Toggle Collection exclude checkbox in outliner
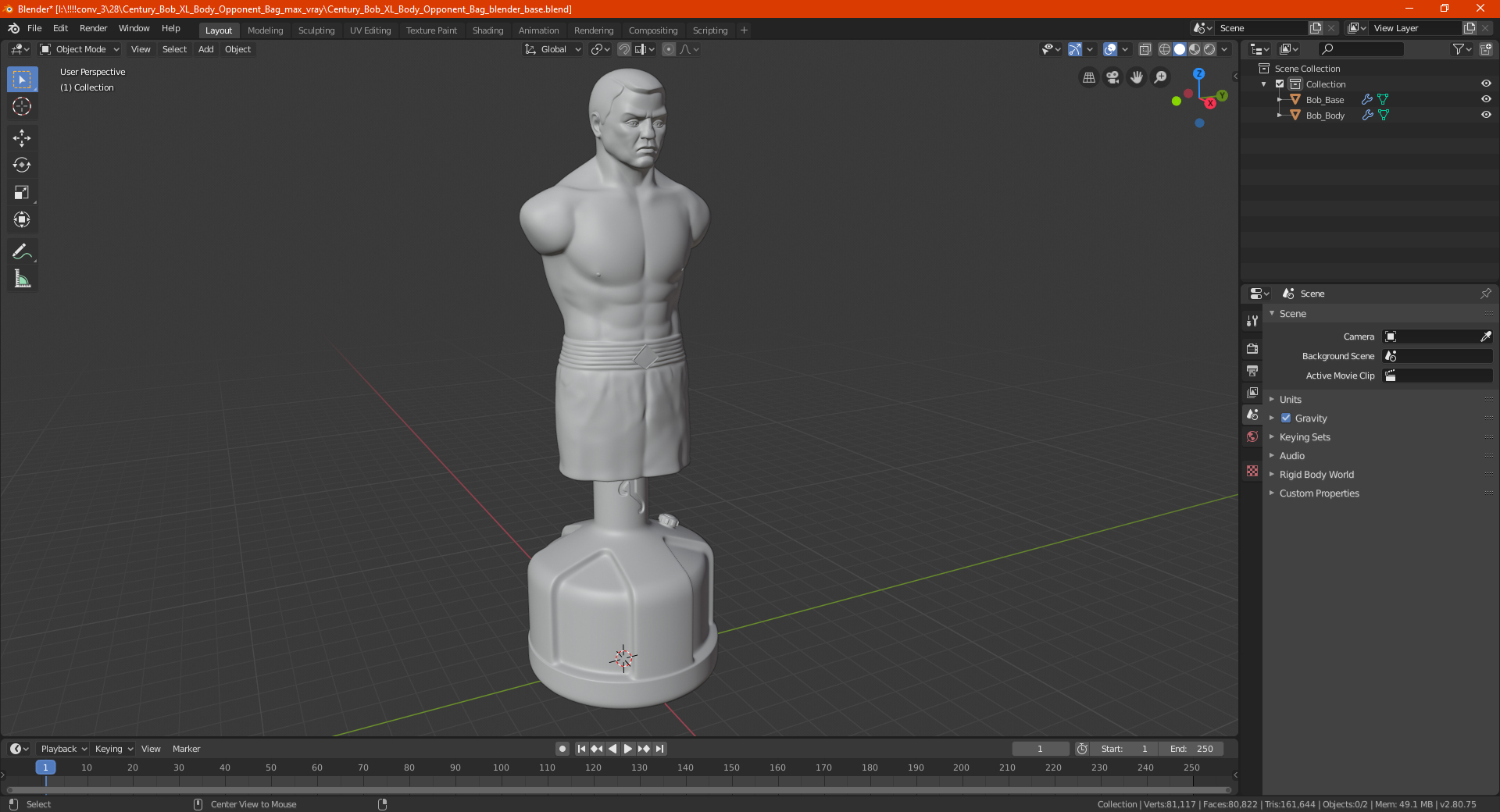The width and height of the screenshot is (1500, 812). 1280,84
